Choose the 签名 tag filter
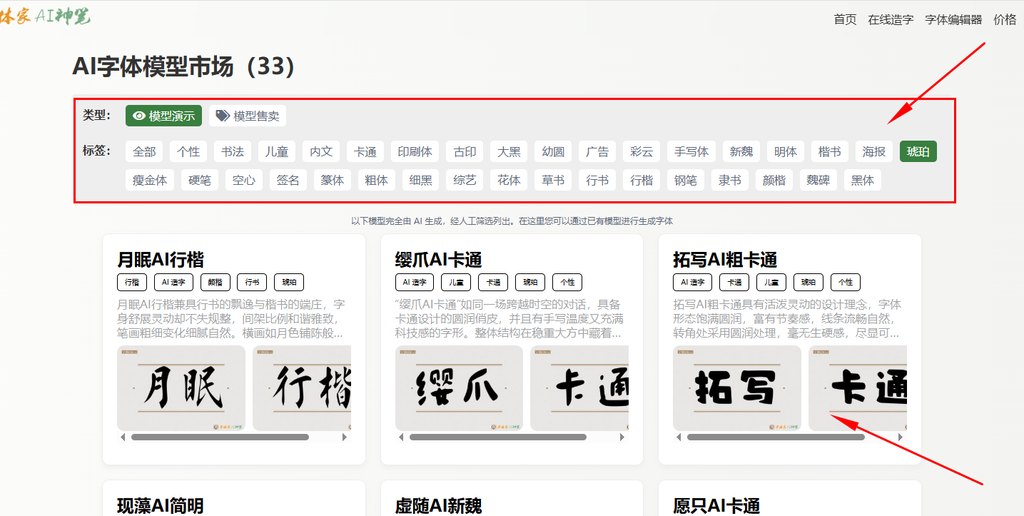This screenshot has height=516, width=1024. coord(288,180)
